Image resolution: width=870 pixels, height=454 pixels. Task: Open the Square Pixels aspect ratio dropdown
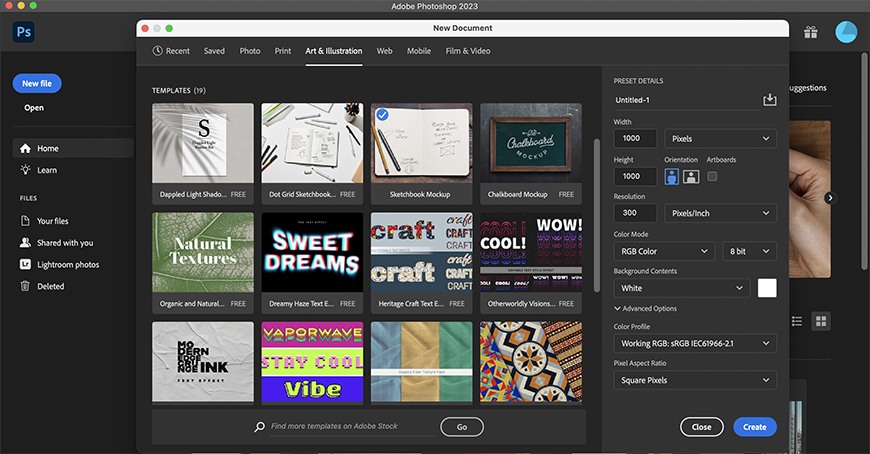695,380
